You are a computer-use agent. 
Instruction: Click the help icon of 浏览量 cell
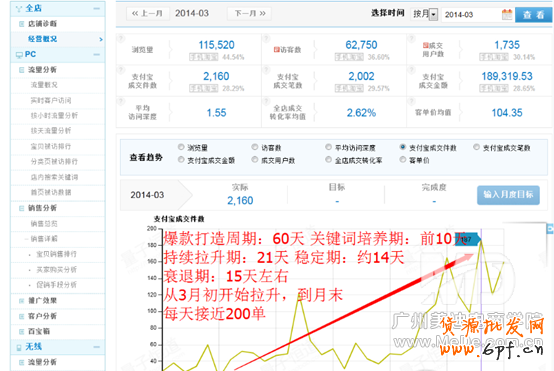[121, 38]
